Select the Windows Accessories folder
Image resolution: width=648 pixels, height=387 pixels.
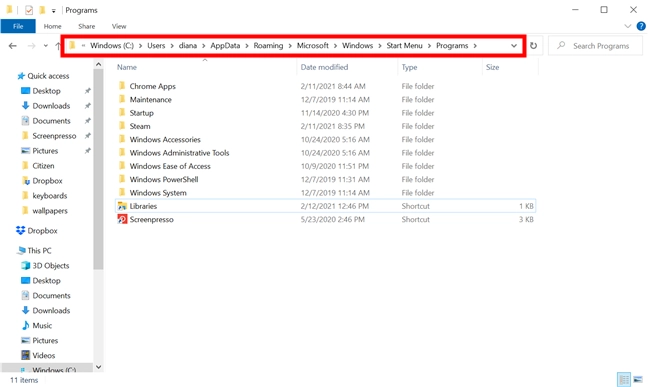[165, 139]
